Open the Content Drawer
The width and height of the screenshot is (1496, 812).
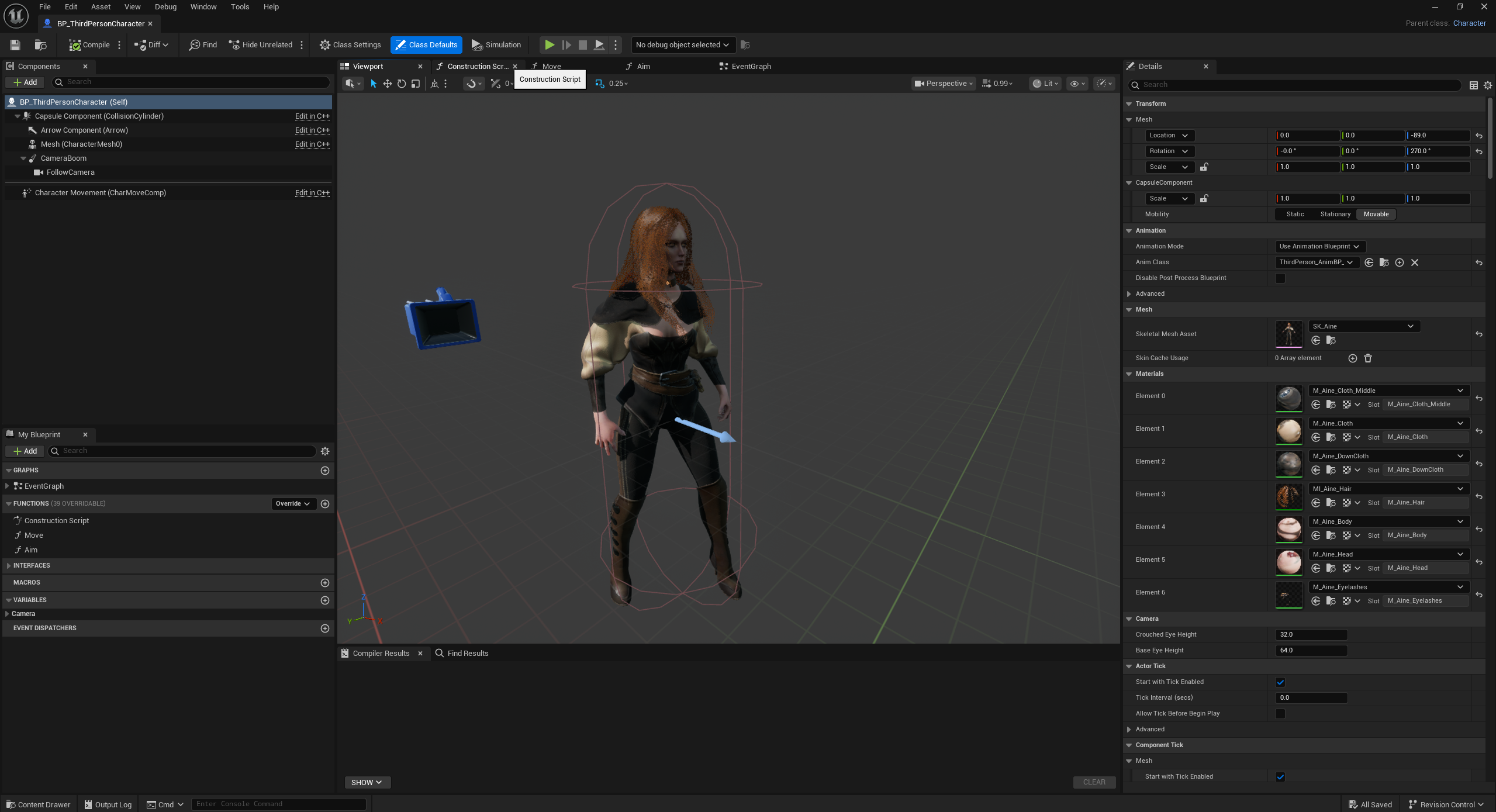[x=38, y=804]
